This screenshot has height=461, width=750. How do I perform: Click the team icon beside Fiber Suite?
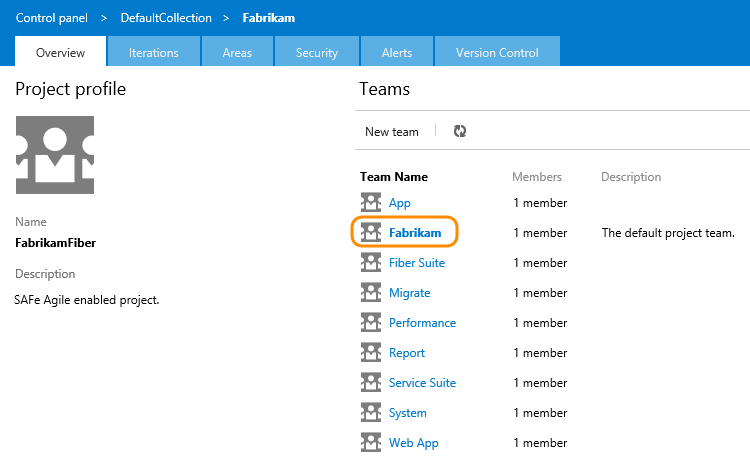click(371, 263)
